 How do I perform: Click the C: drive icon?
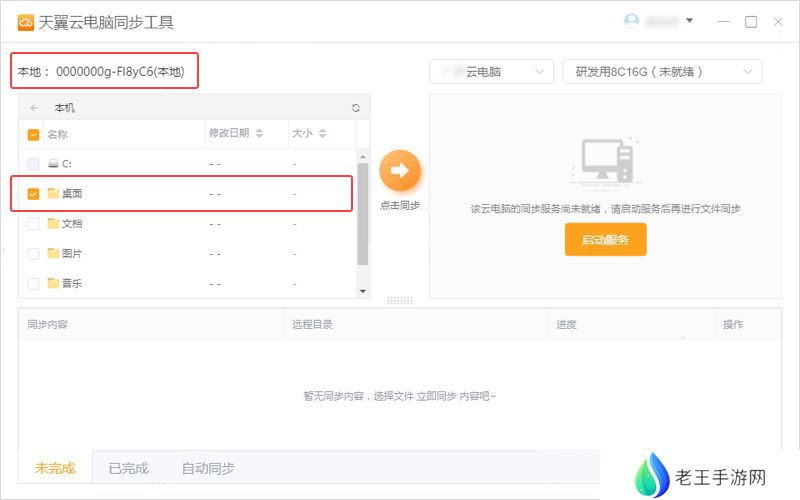[53, 163]
